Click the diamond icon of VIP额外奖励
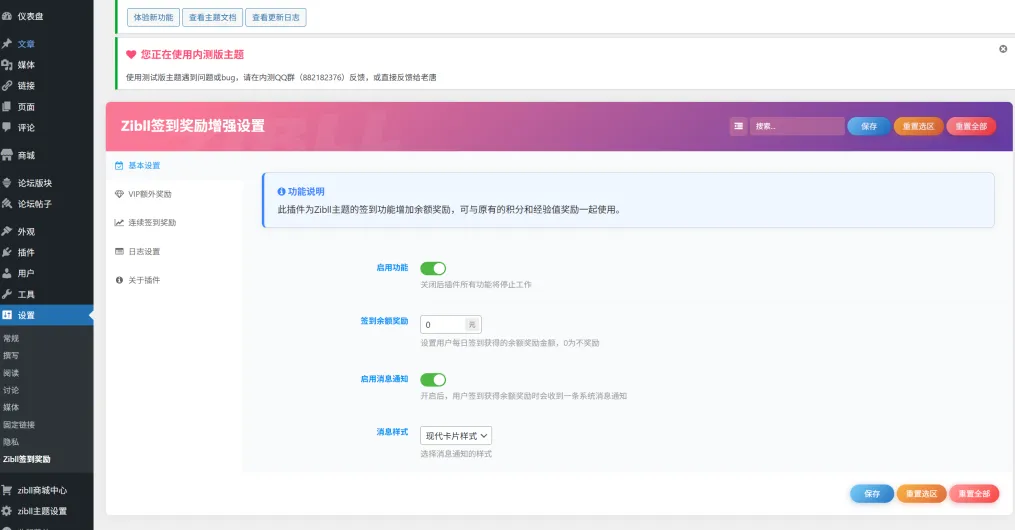Image resolution: width=1015 pixels, height=530 pixels. tap(119, 194)
